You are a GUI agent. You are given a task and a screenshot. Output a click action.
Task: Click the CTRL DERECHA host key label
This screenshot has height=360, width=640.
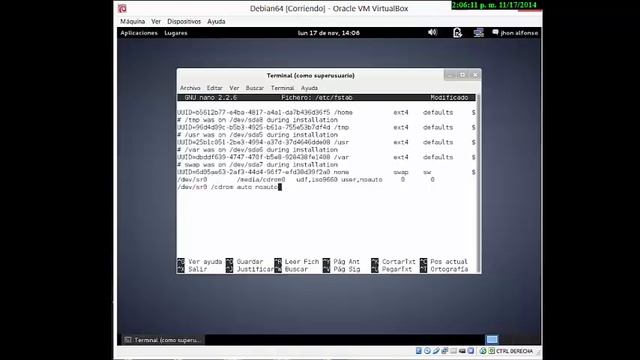coord(514,351)
